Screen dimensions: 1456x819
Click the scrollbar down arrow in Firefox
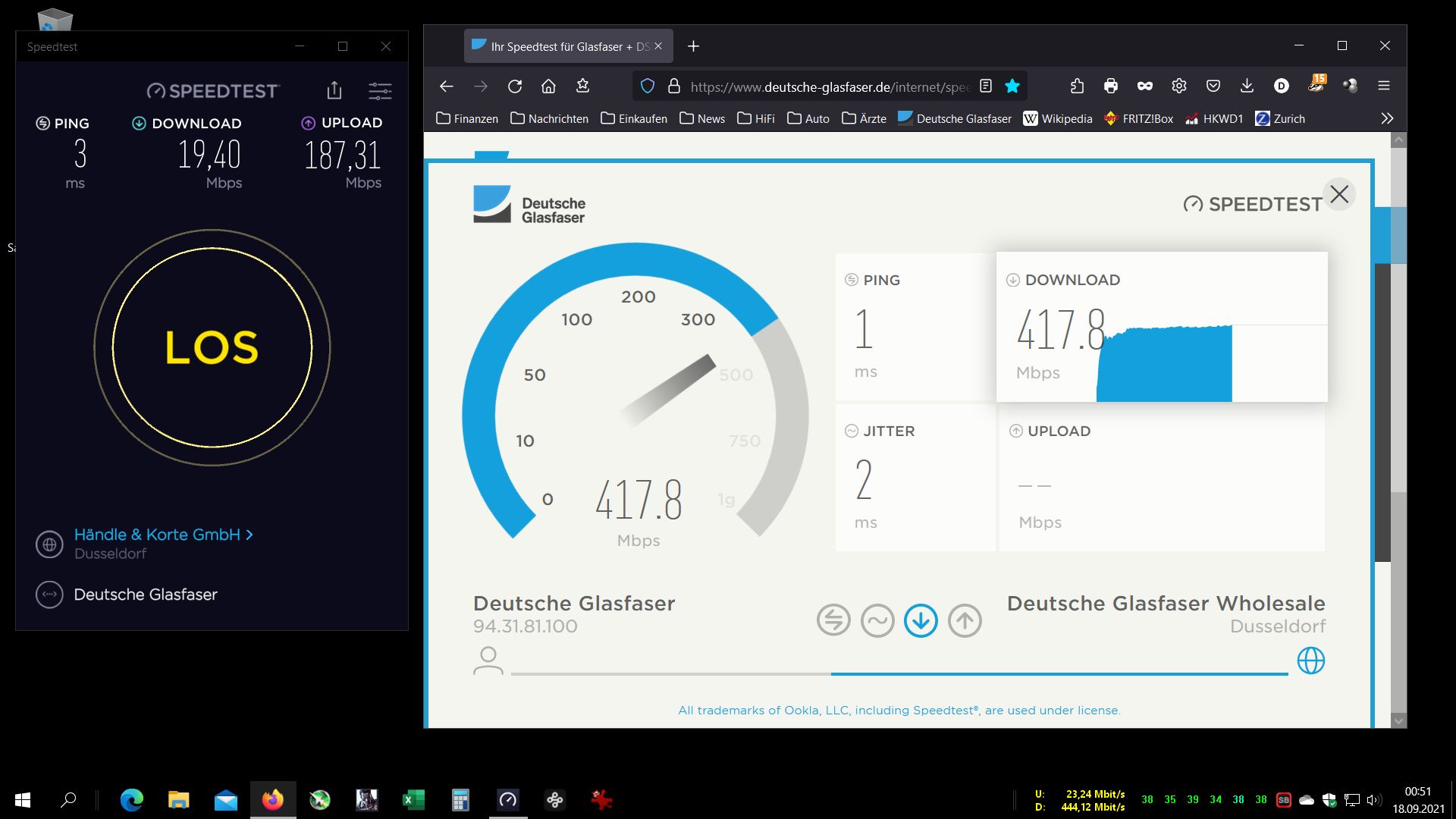pos(1399,720)
